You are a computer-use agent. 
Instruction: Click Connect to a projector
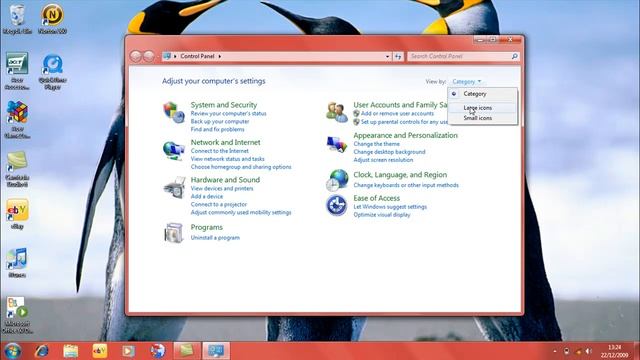(219, 204)
